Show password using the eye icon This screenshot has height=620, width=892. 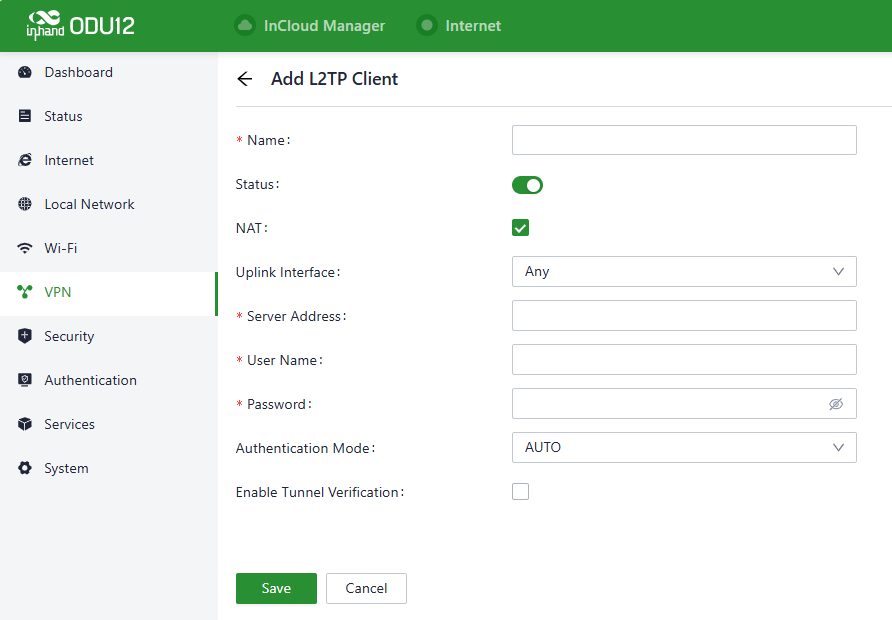(x=836, y=404)
